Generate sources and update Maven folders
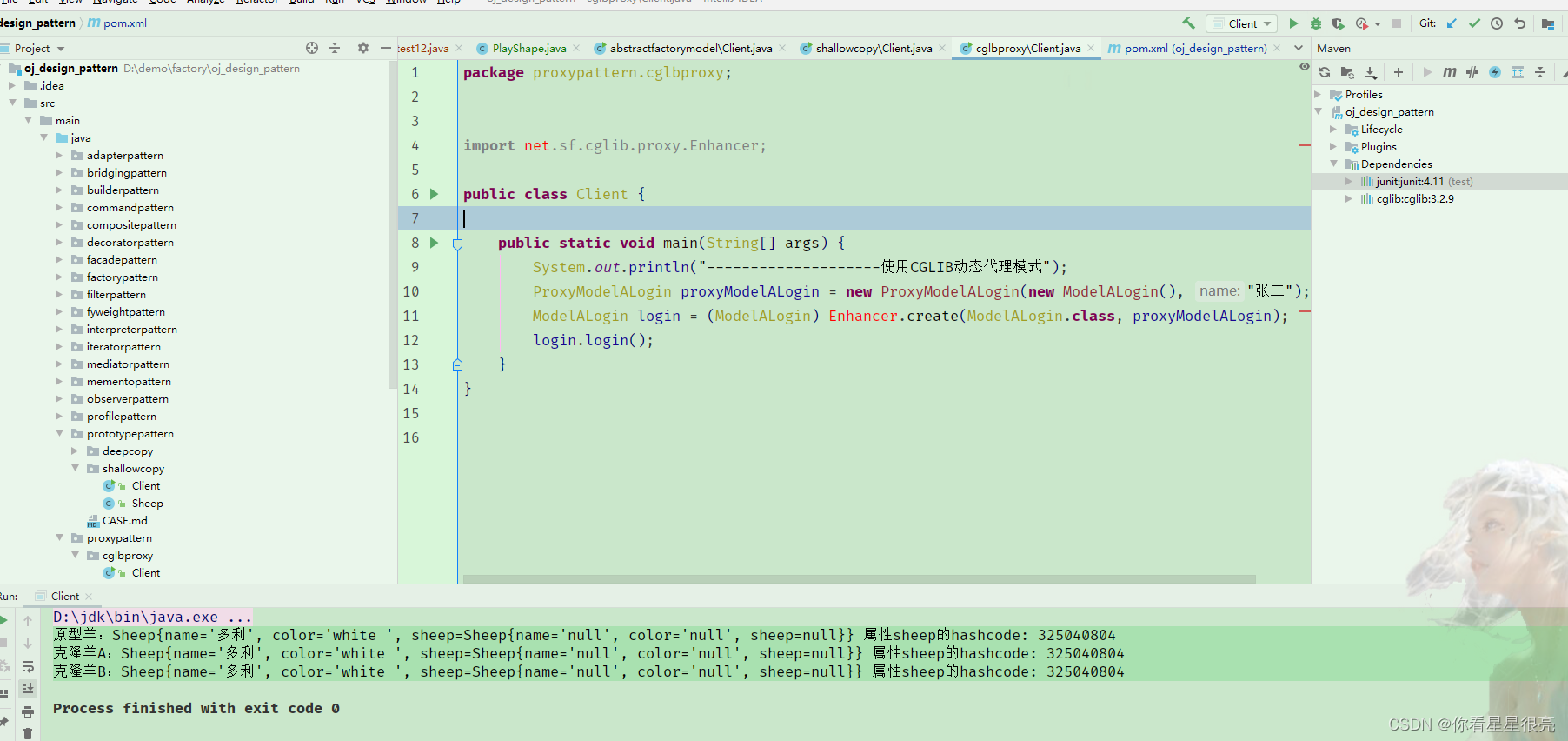 1347,72
